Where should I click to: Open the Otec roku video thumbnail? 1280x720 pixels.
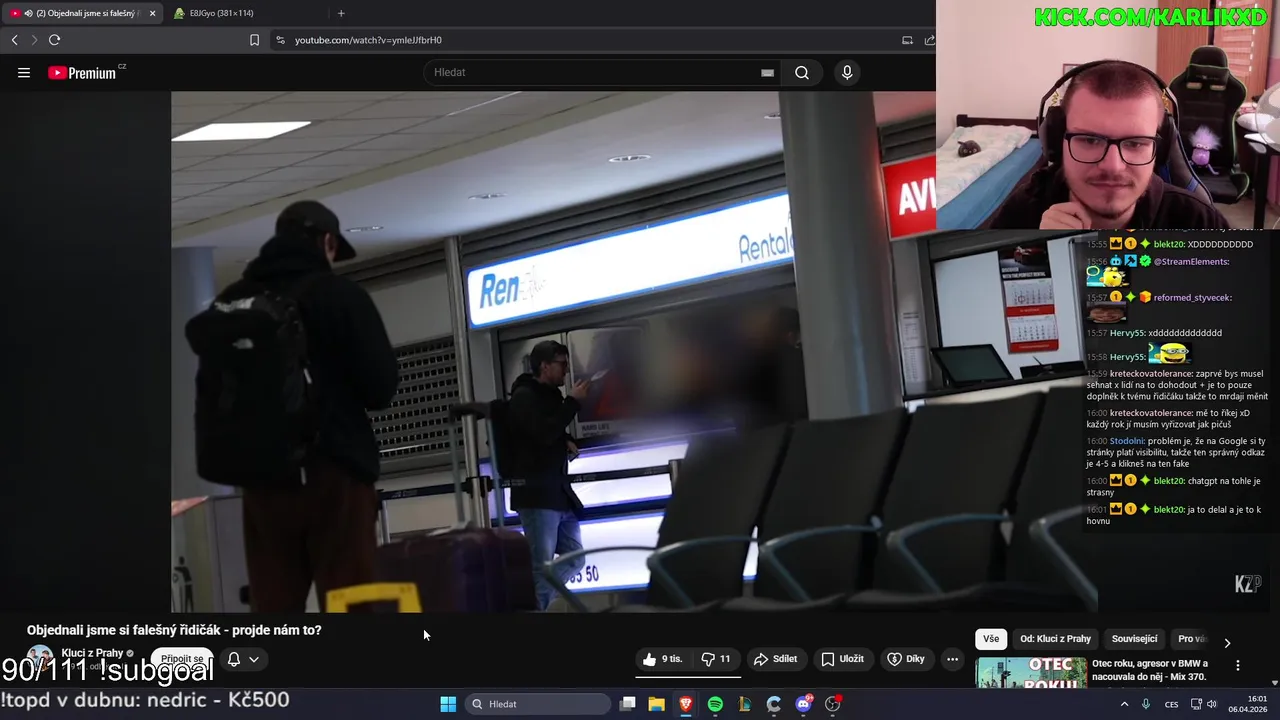(1031, 672)
